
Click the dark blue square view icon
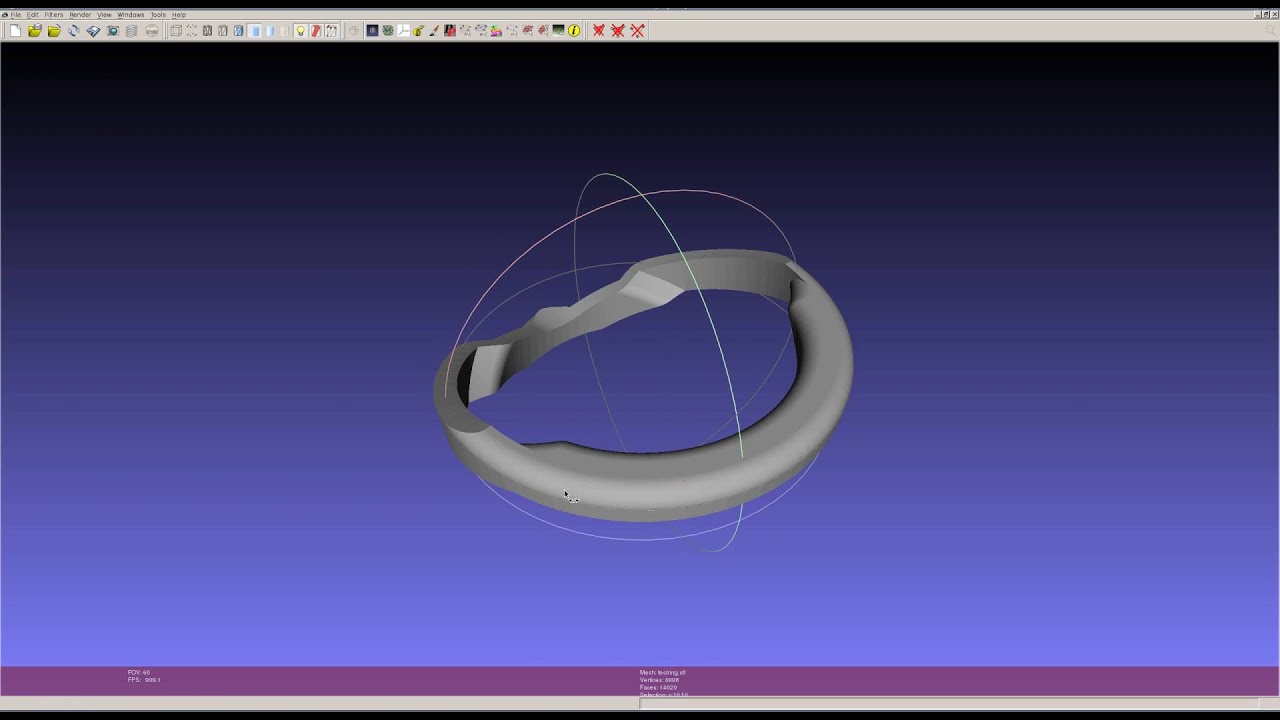point(372,31)
